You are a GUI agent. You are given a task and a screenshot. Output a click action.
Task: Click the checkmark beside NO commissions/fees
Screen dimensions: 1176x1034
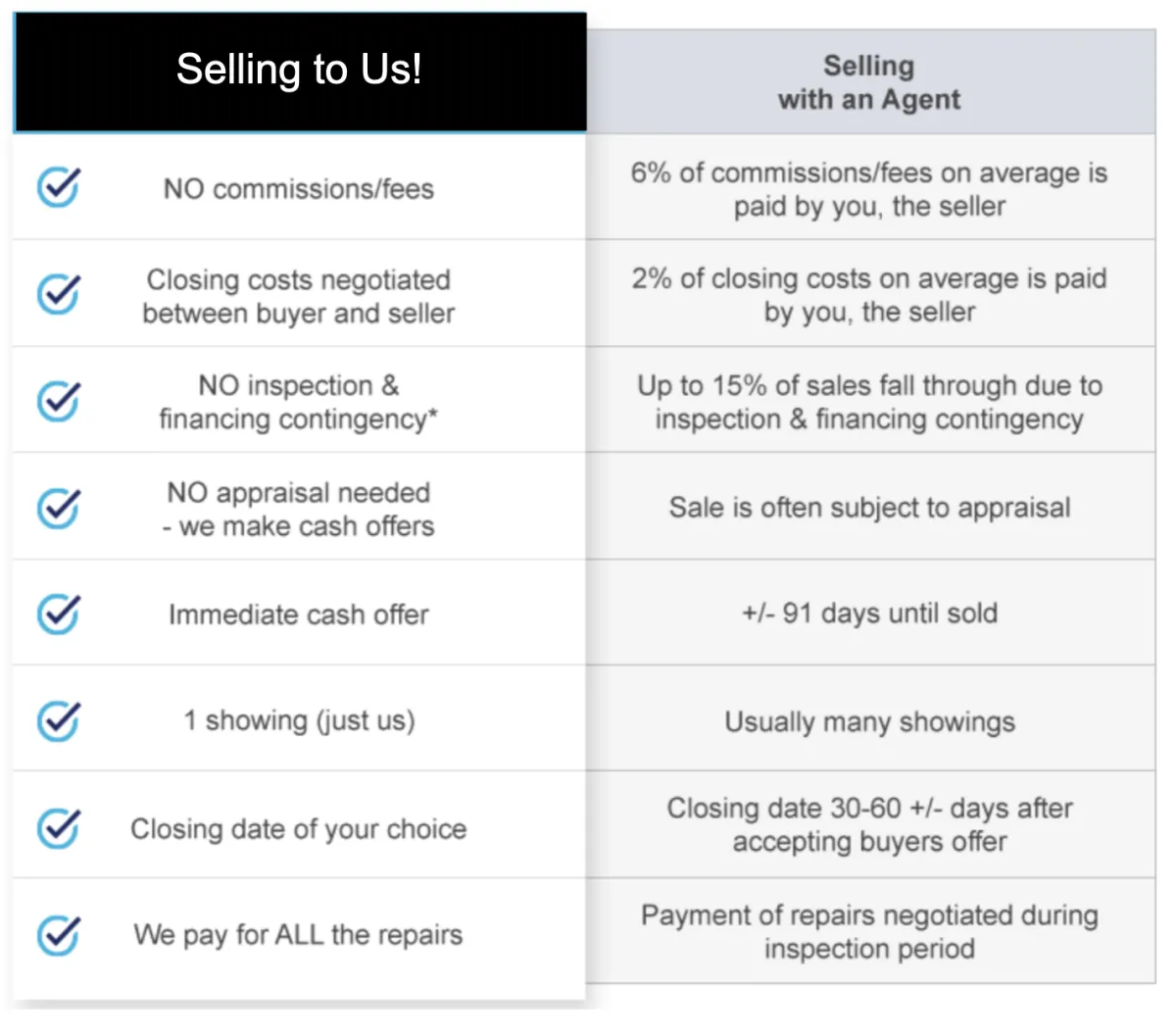click(59, 186)
